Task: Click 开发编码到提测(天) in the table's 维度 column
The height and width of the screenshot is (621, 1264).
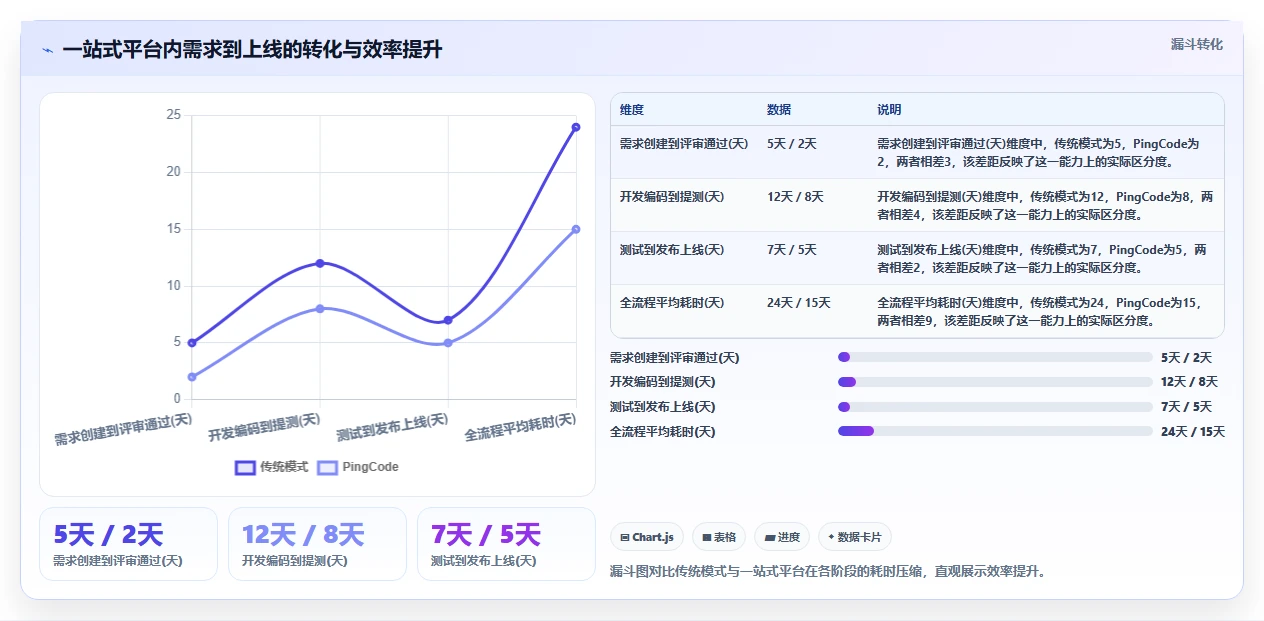Action: coord(672,197)
